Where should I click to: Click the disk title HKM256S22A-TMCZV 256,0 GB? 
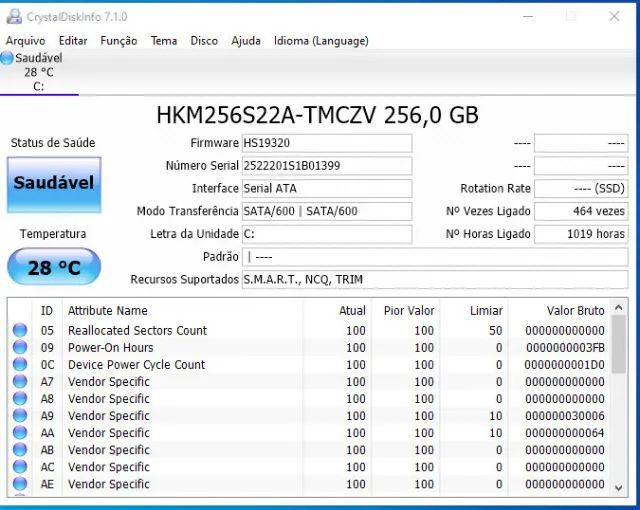318,115
